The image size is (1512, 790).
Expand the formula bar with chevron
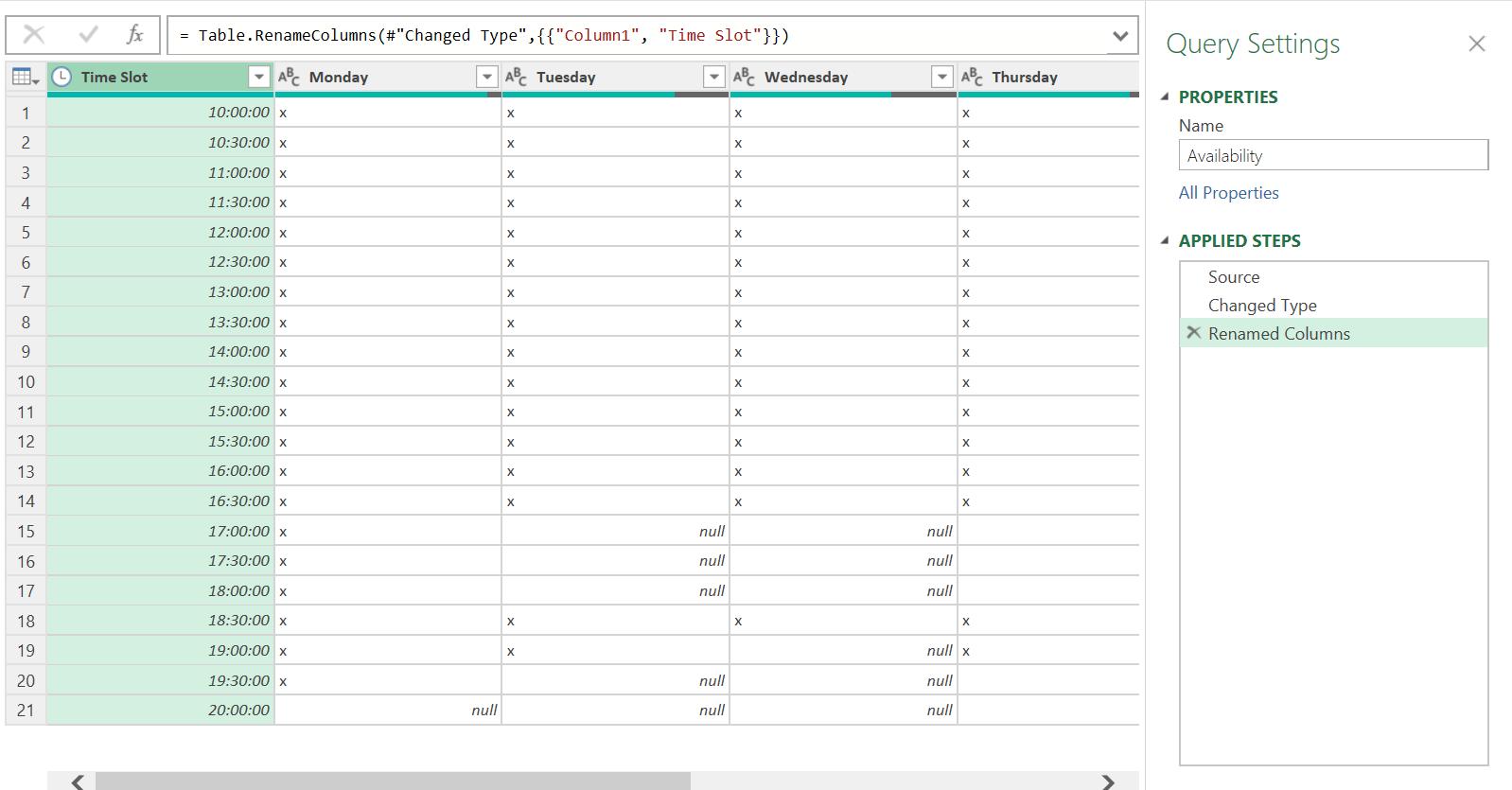(x=1120, y=36)
